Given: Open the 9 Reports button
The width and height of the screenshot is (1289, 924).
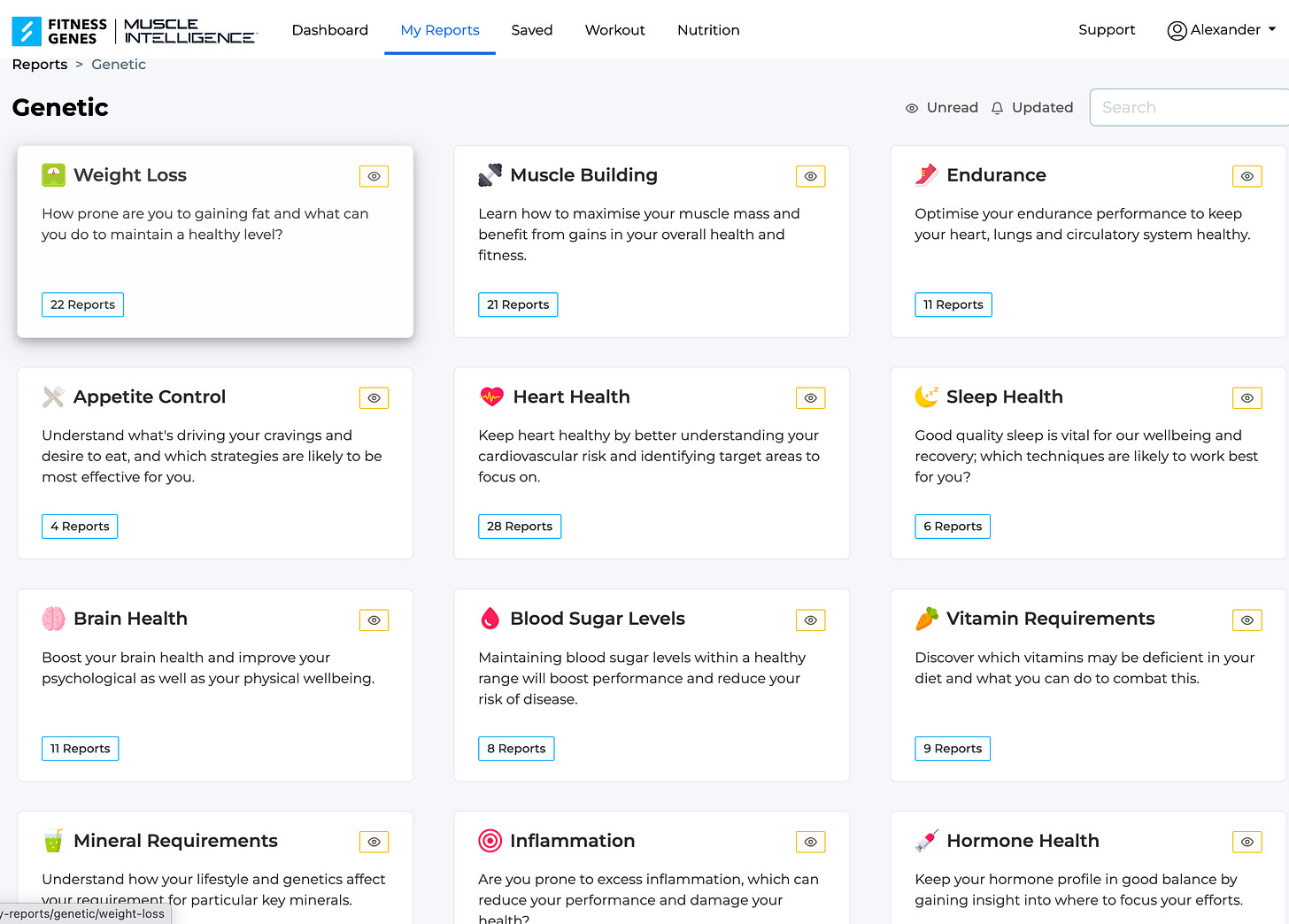Looking at the screenshot, I should [953, 749].
